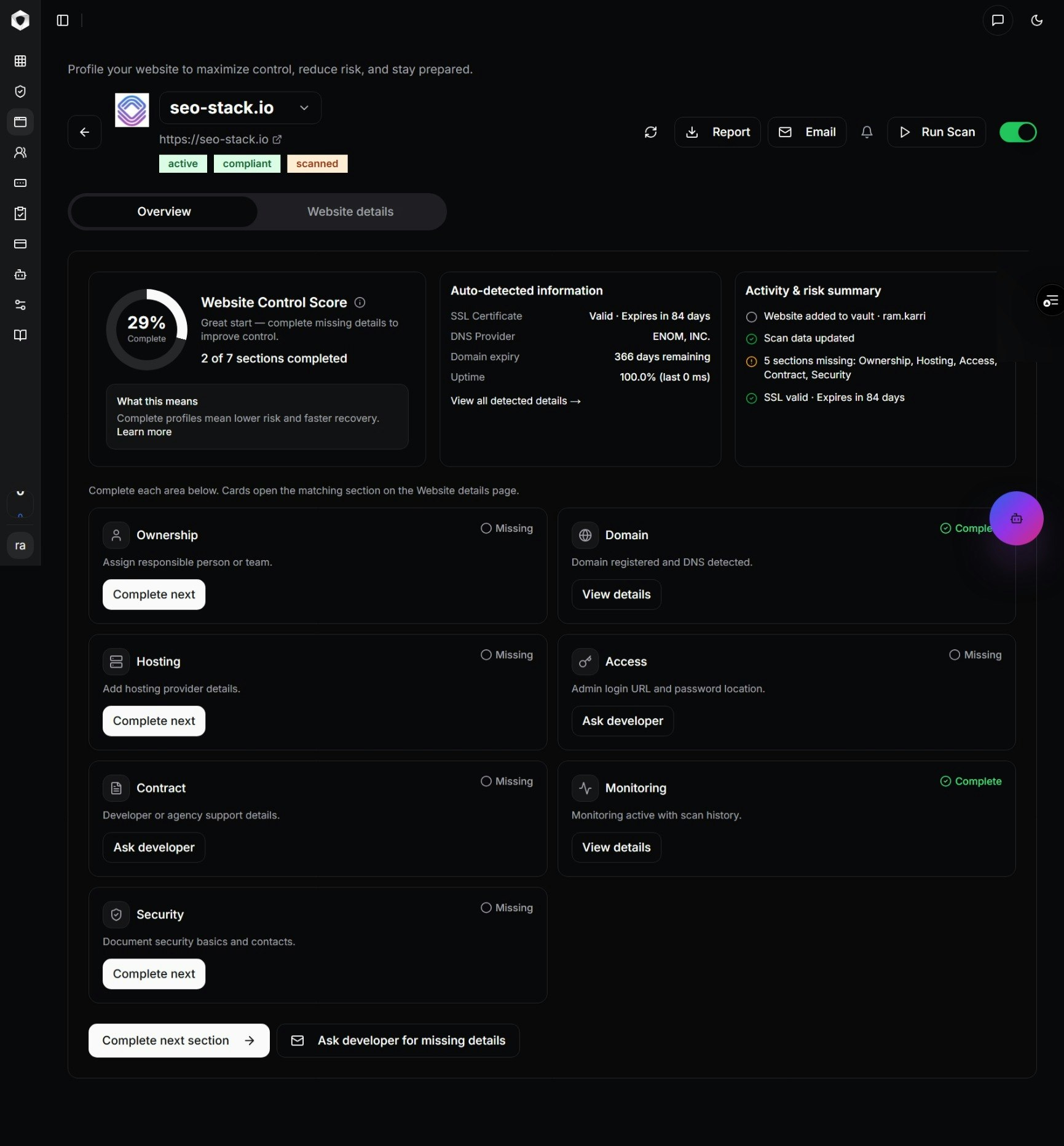Click the seo-stack.io site logo thumbnail
1064x1146 pixels.
[132, 110]
